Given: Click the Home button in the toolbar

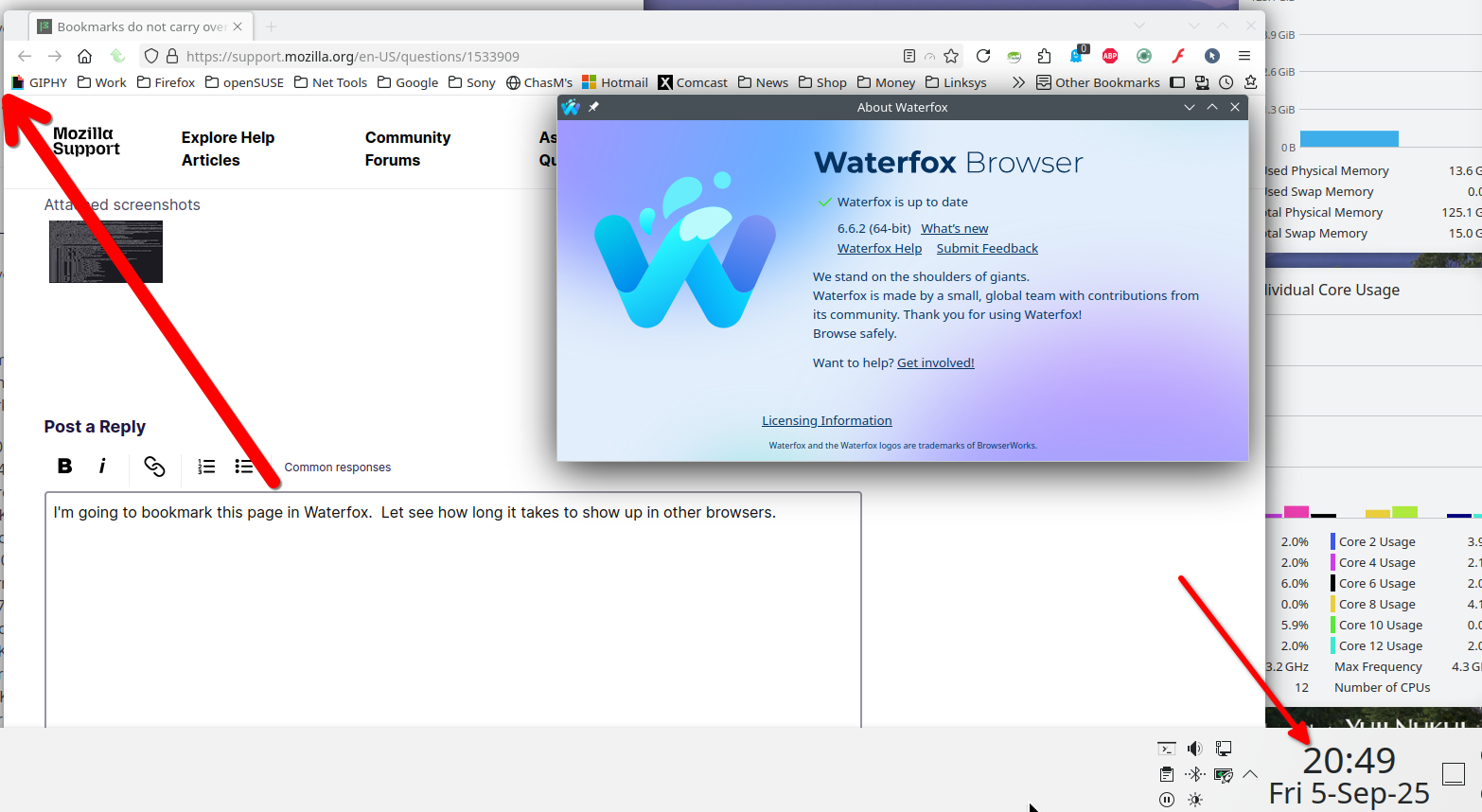Looking at the screenshot, I should pos(84,56).
